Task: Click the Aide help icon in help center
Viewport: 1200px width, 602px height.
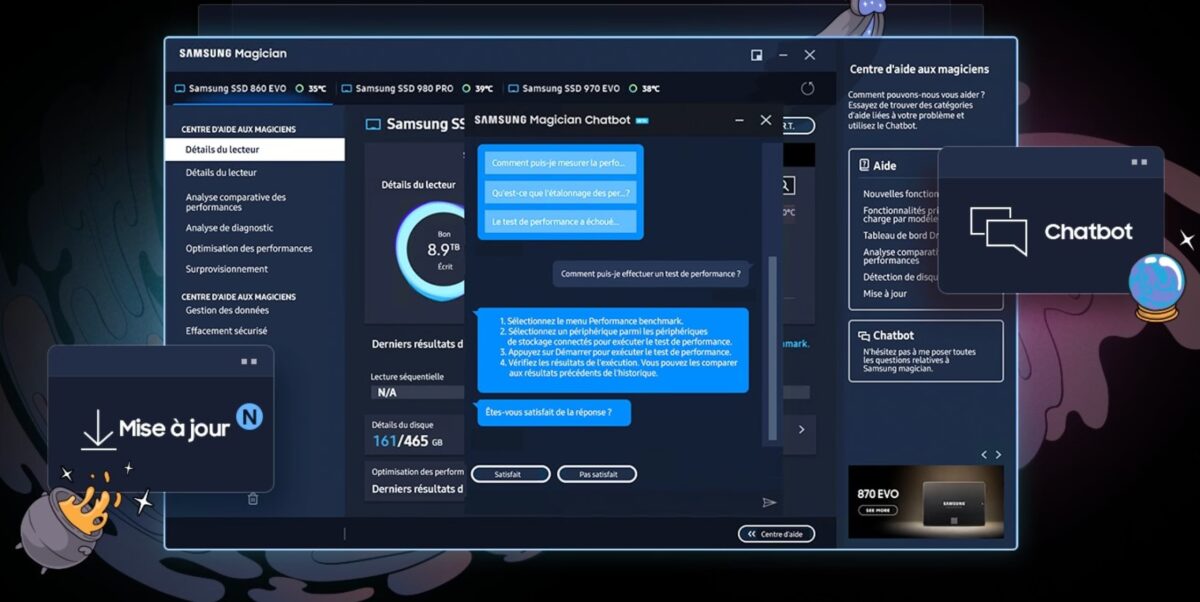Action: coord(862,166)
